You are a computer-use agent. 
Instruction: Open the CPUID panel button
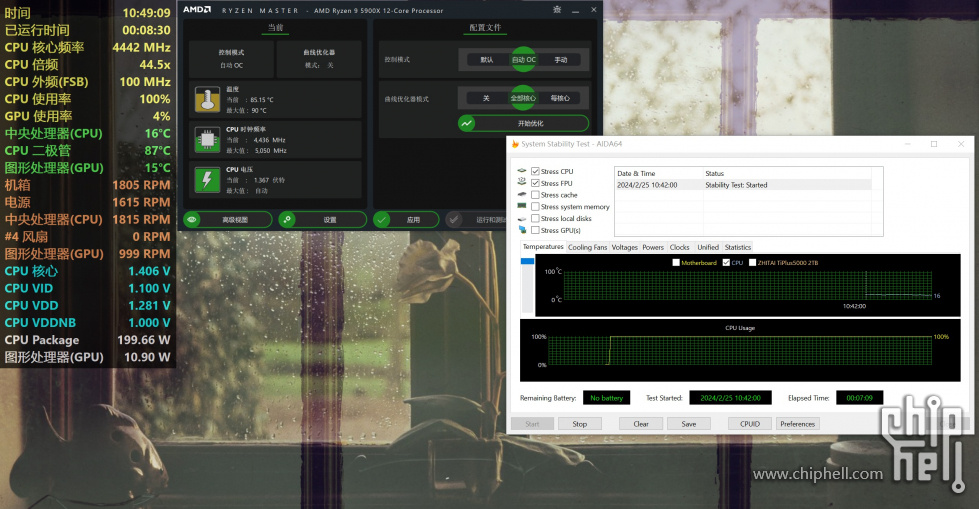pos(750,423)
